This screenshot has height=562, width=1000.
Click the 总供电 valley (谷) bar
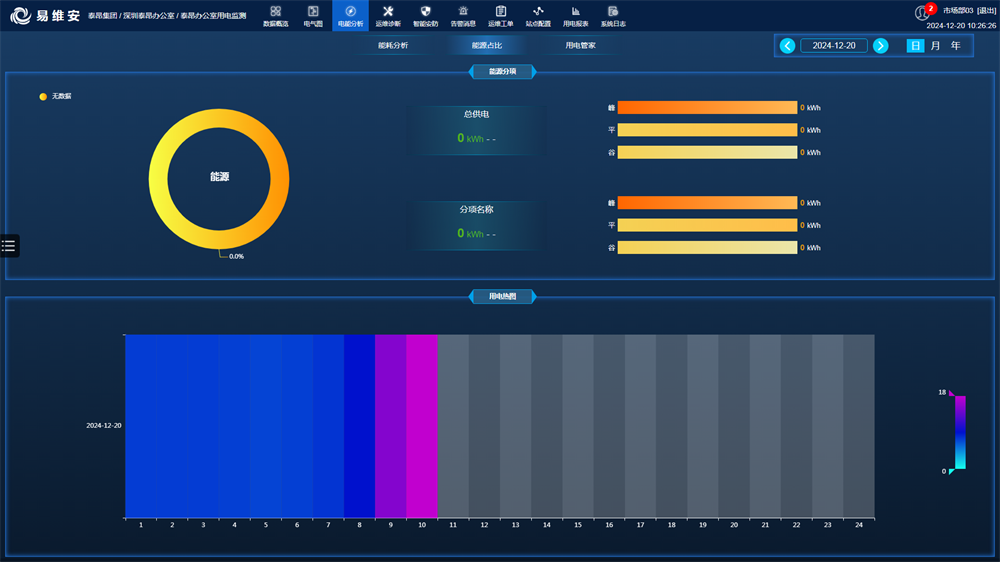707,152
